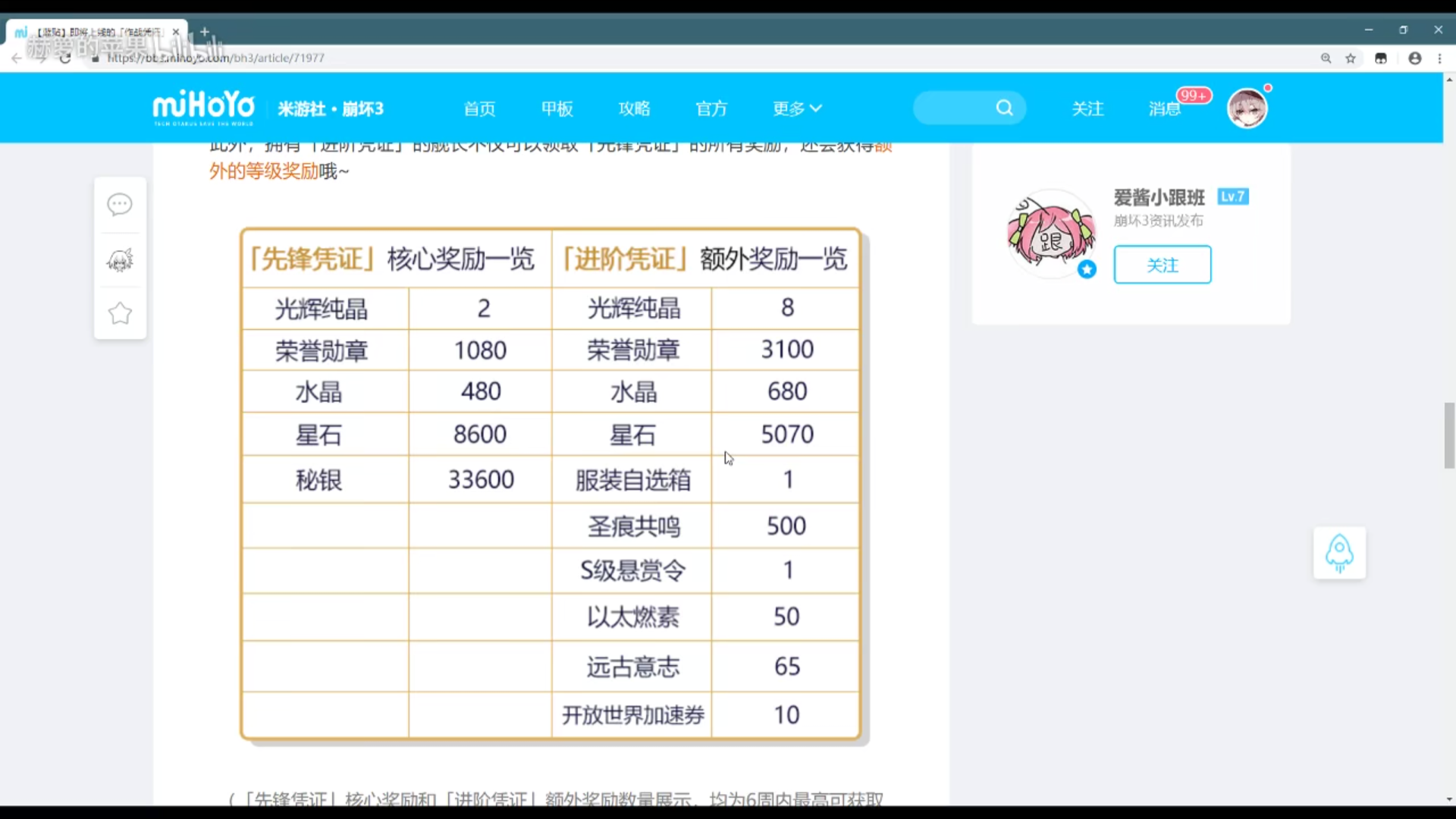Screen dimensions: 1456x819
Task: Open a new browser tab
Action: [x=204, y=32]
